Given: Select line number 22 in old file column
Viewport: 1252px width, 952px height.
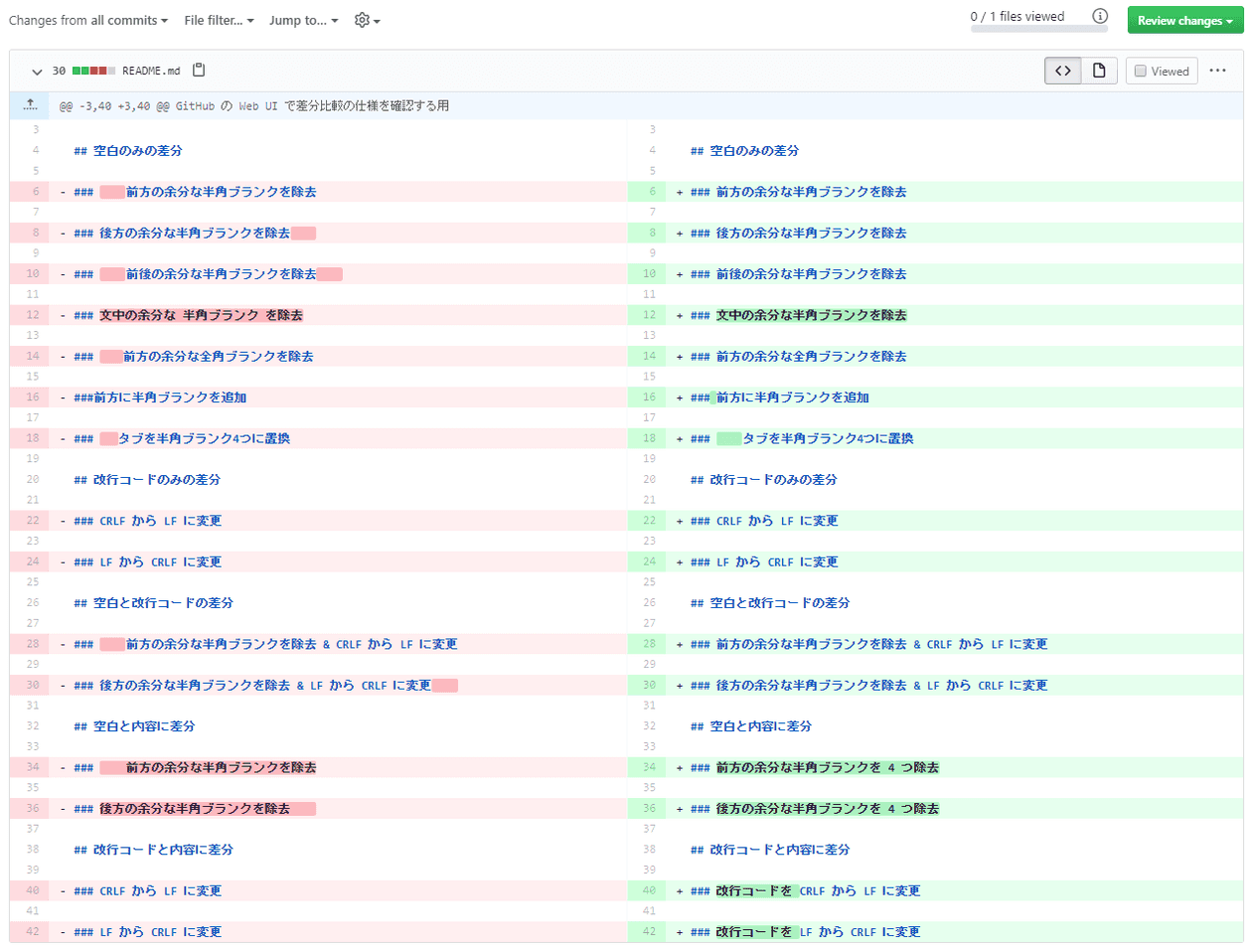Looking at the screenshot, I should [x=30, y=520].
